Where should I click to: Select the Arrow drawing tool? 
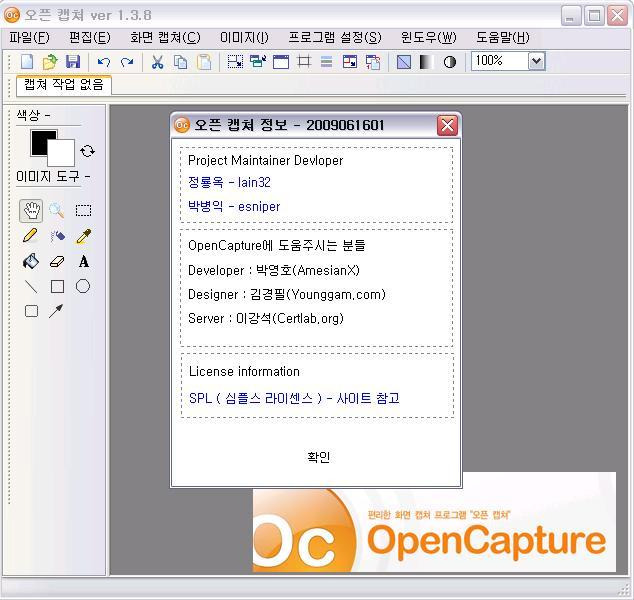56,311
